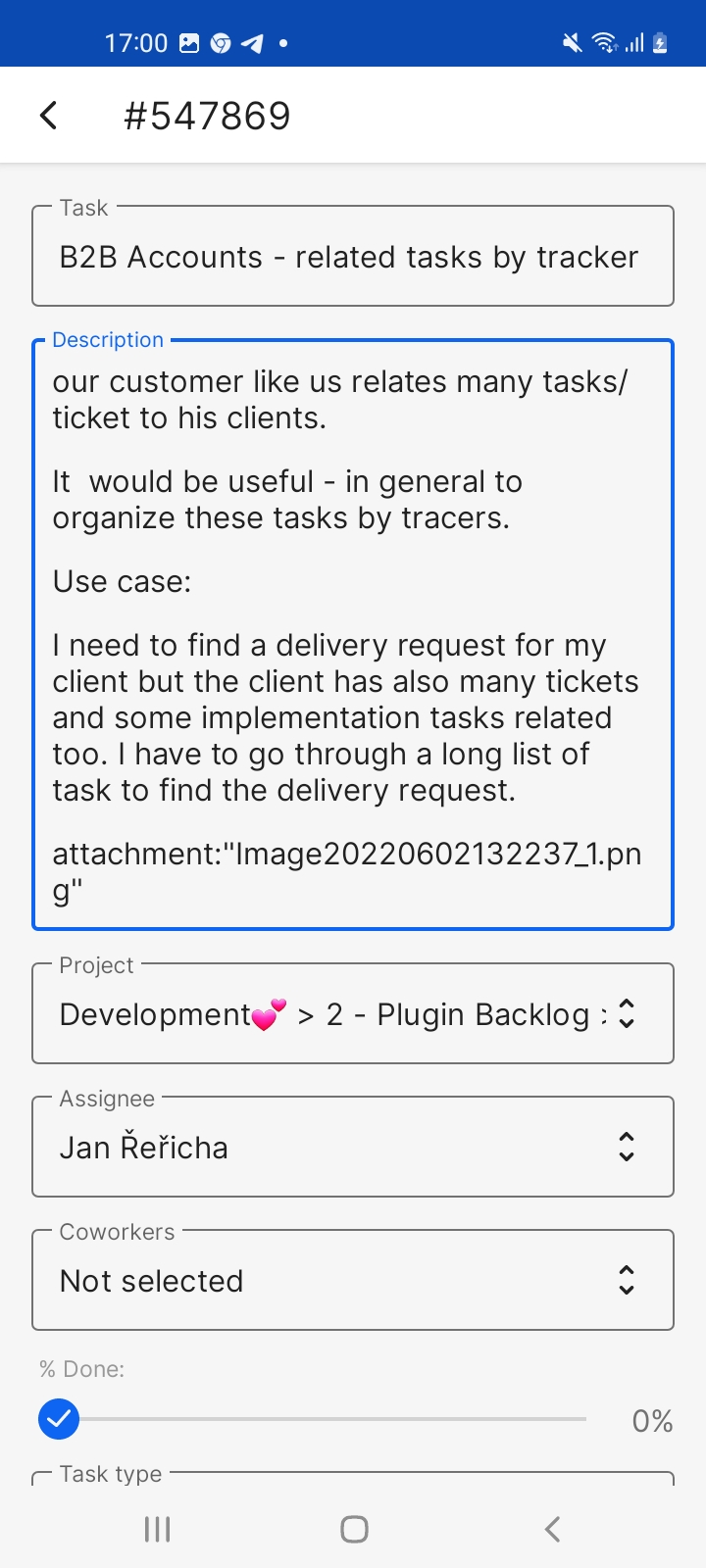The width and height of the screenshot is (706, 1568).
Task: Tap the 0% done value
Action: (652, 1421)
